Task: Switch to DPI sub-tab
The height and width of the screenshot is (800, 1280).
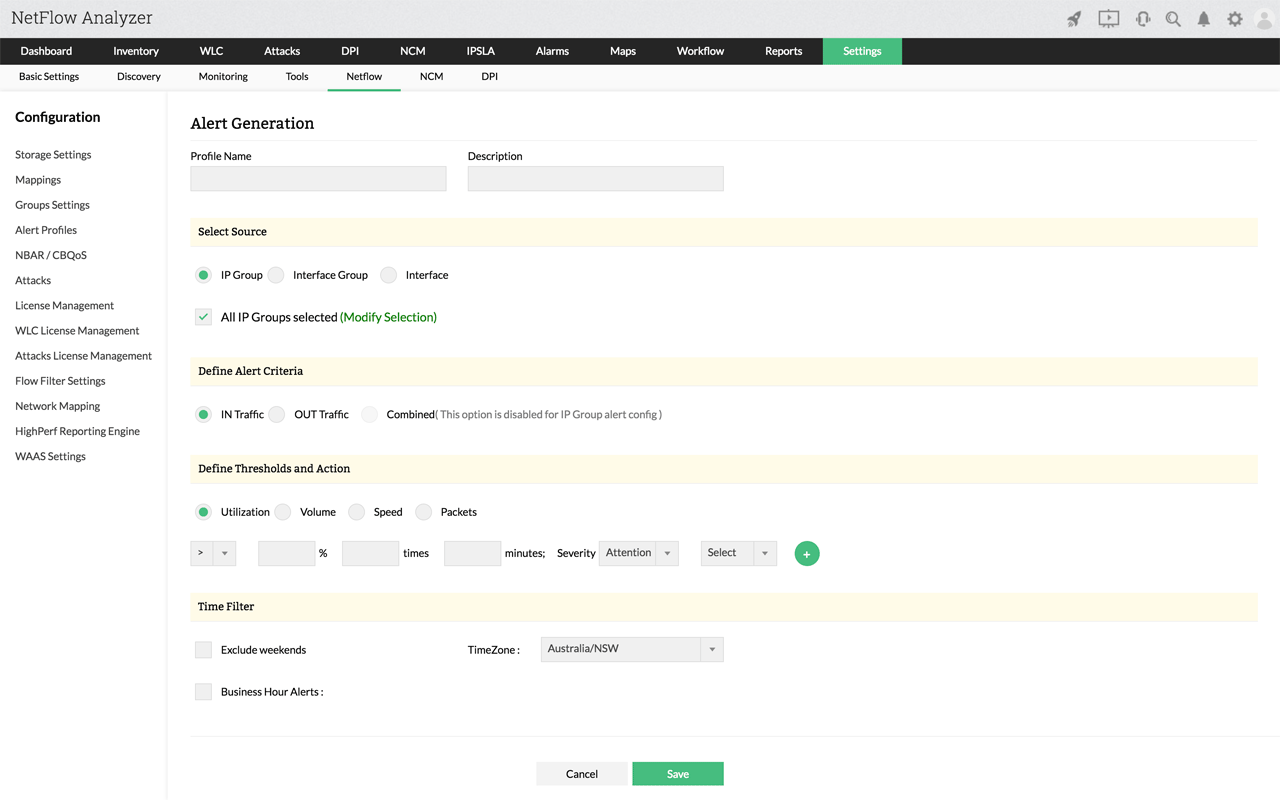Action: click(489, 77)
